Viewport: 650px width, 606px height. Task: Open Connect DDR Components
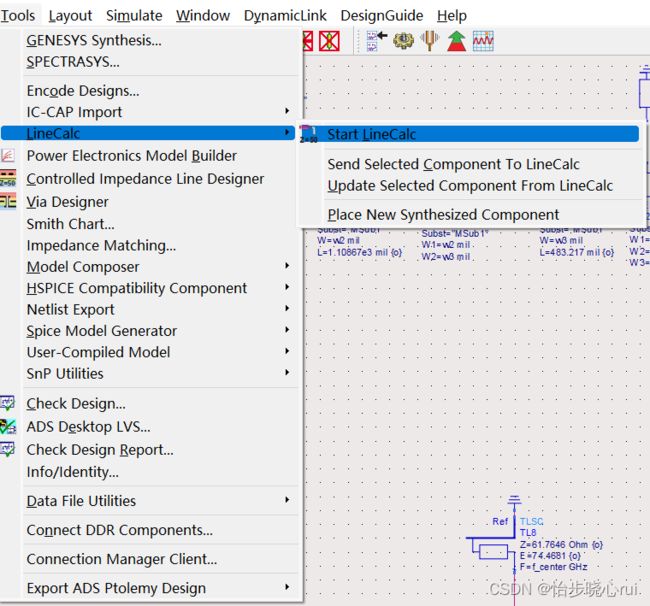(x=119, y=530)
